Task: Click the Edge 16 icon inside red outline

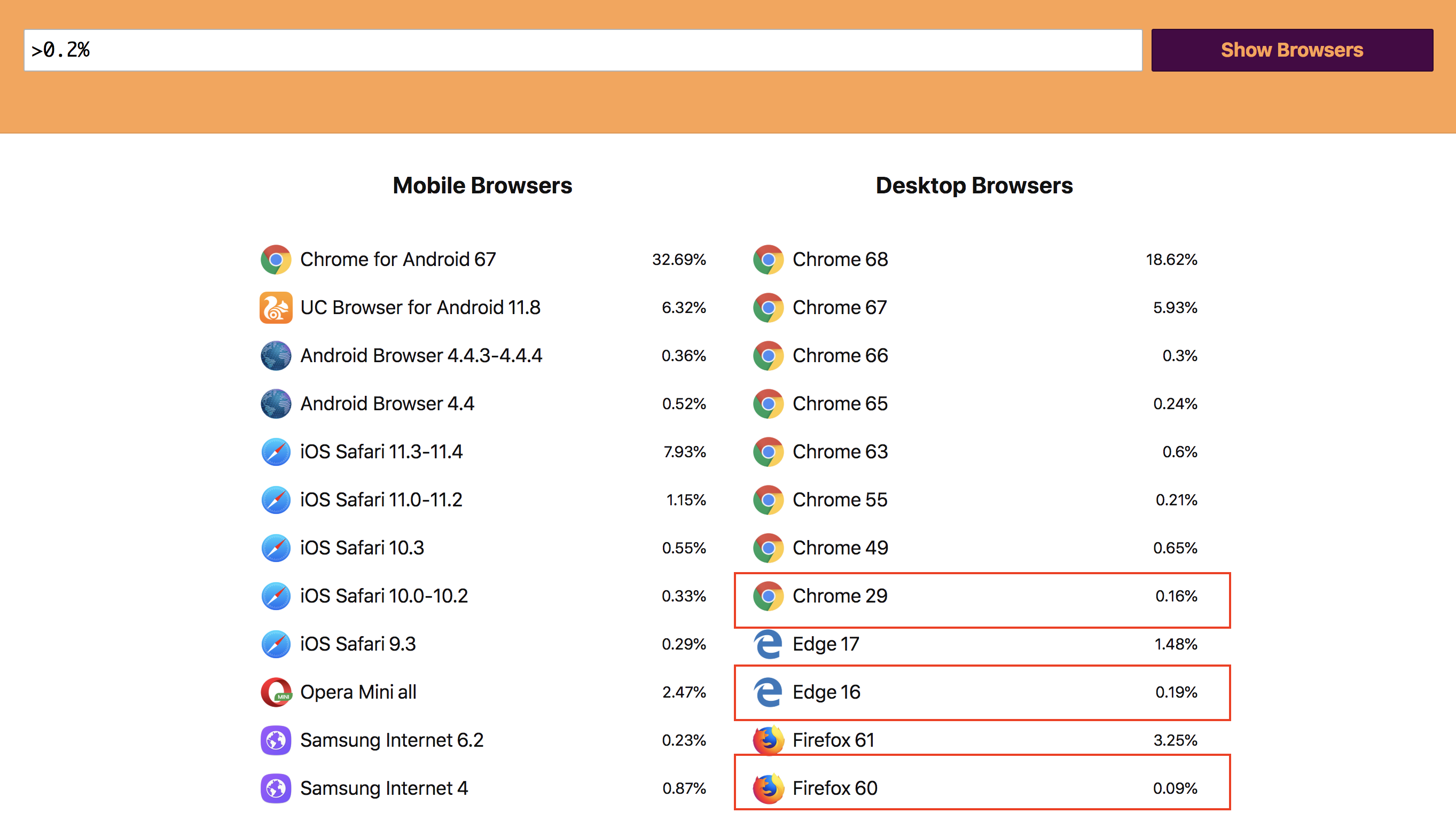Action: 768,691
